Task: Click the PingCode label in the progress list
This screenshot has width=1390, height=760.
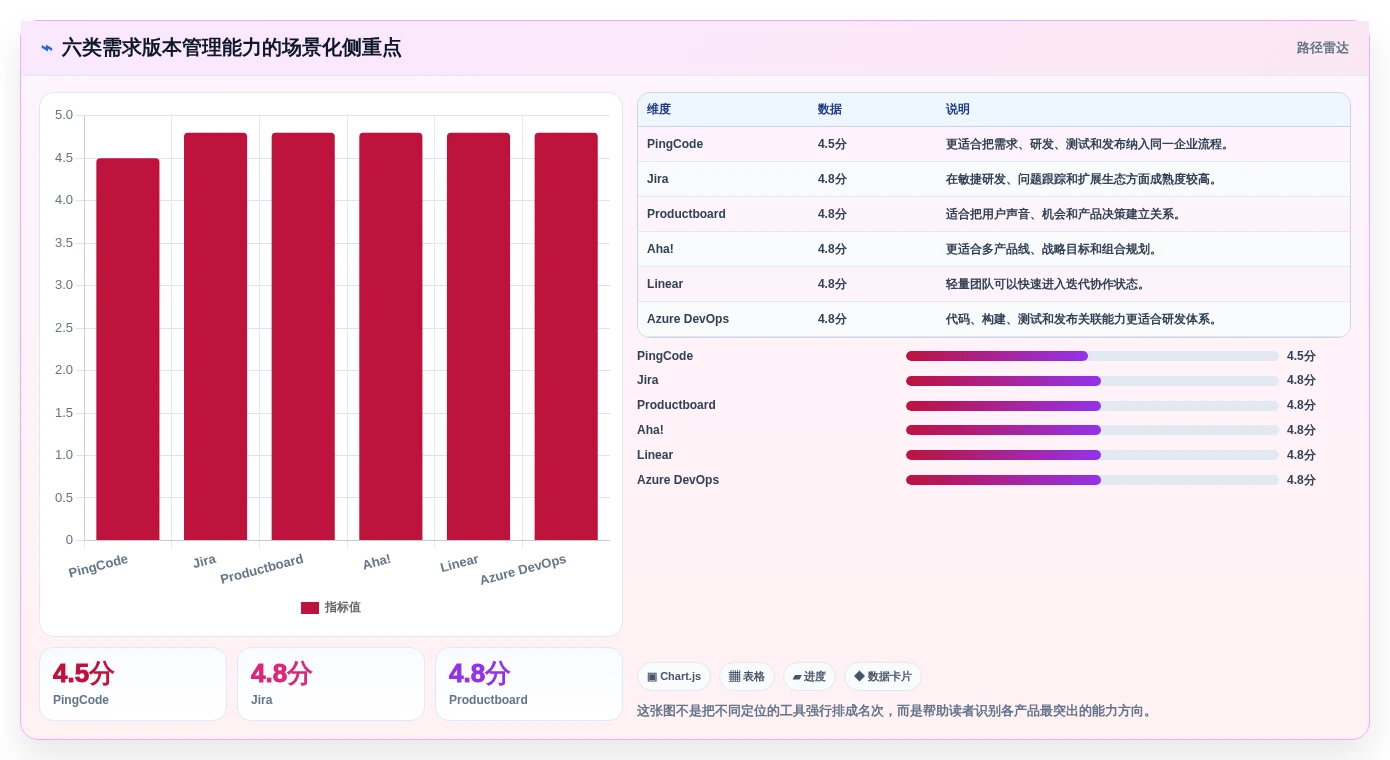Action: click(x=665, y=356)
